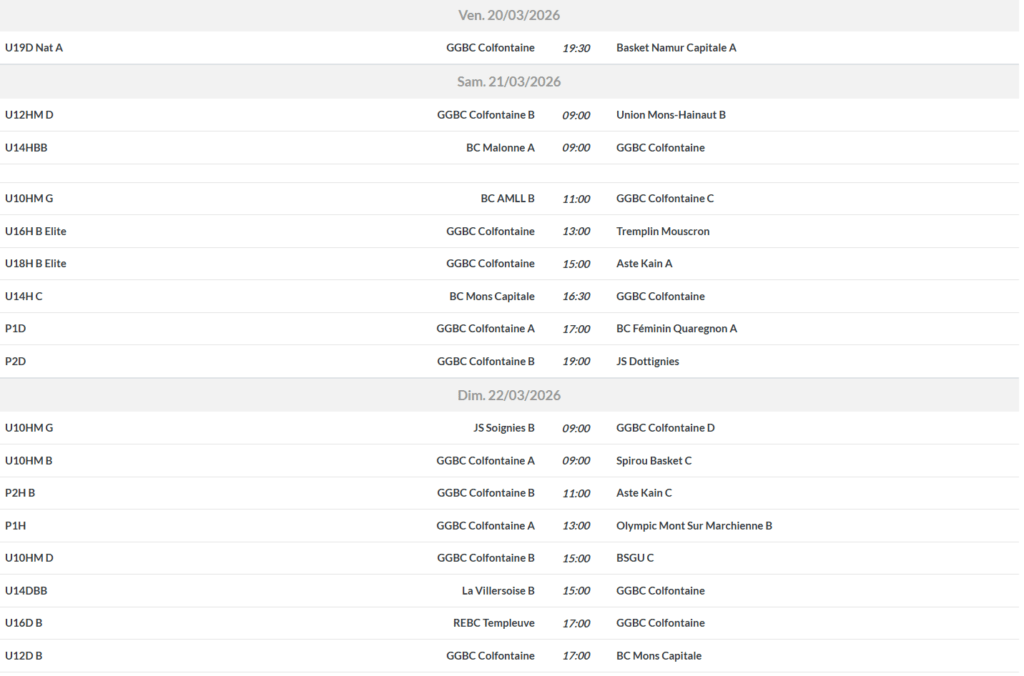Click the U19D Nat A category label

pos(34,48)
